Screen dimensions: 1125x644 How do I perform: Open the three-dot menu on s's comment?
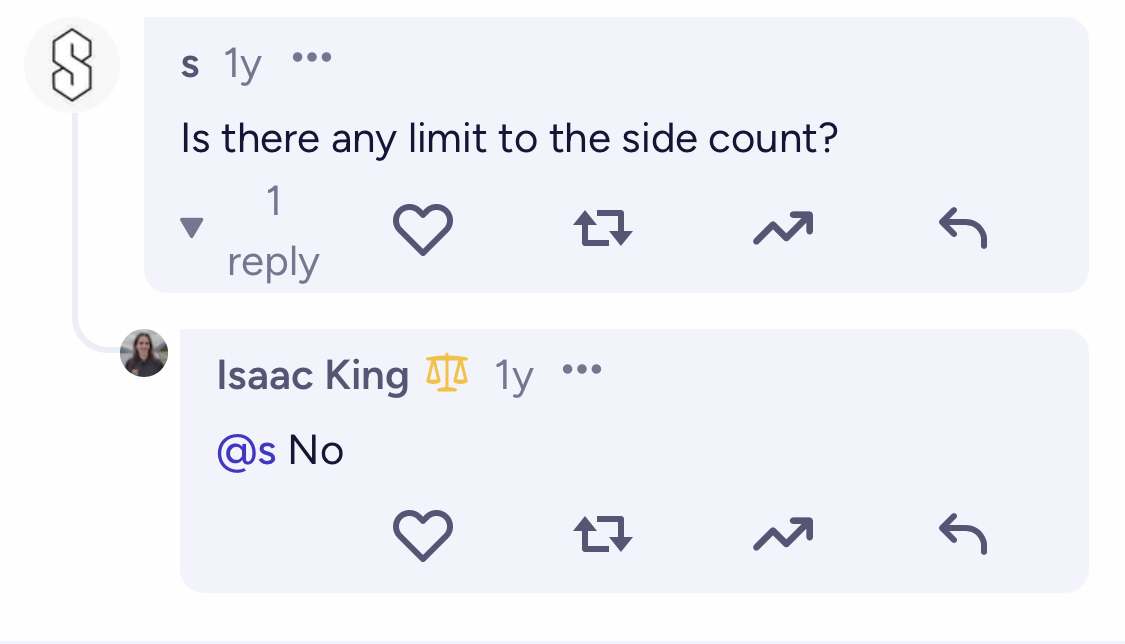point(312,57)
